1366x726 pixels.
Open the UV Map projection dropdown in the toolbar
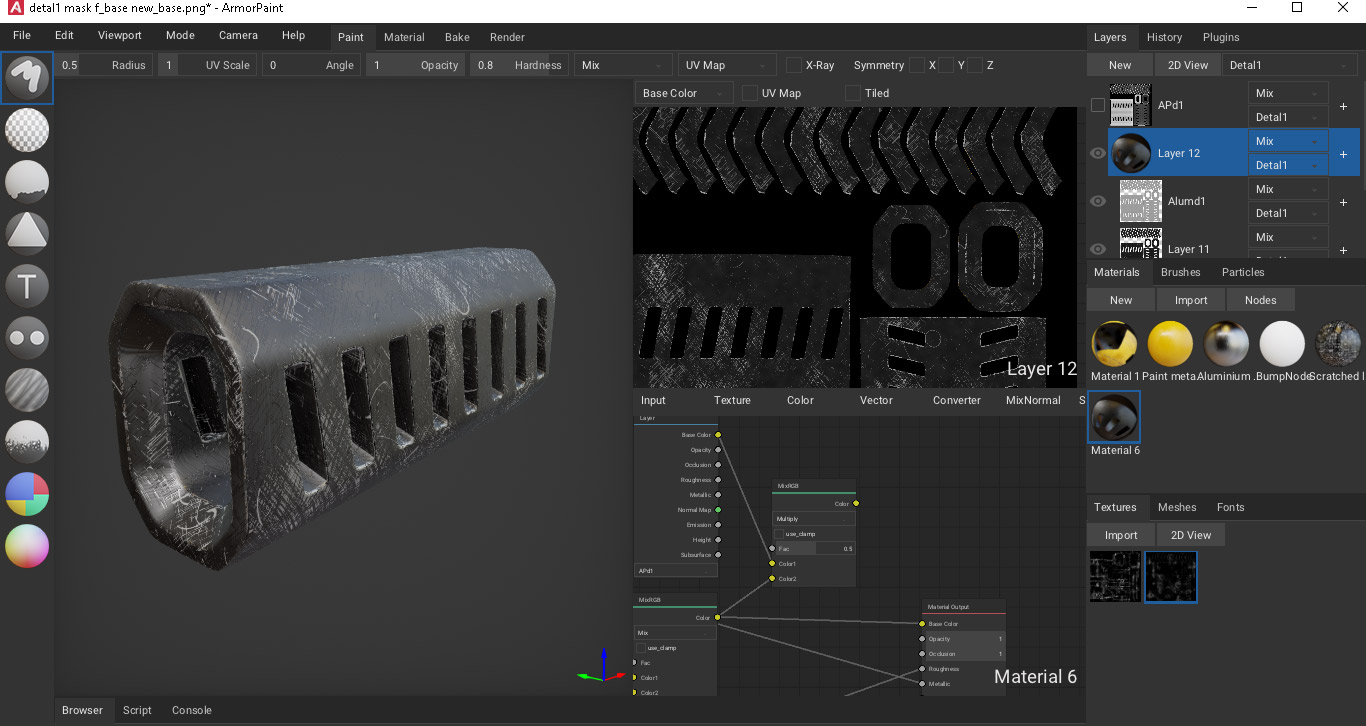[x=726, y=65]
